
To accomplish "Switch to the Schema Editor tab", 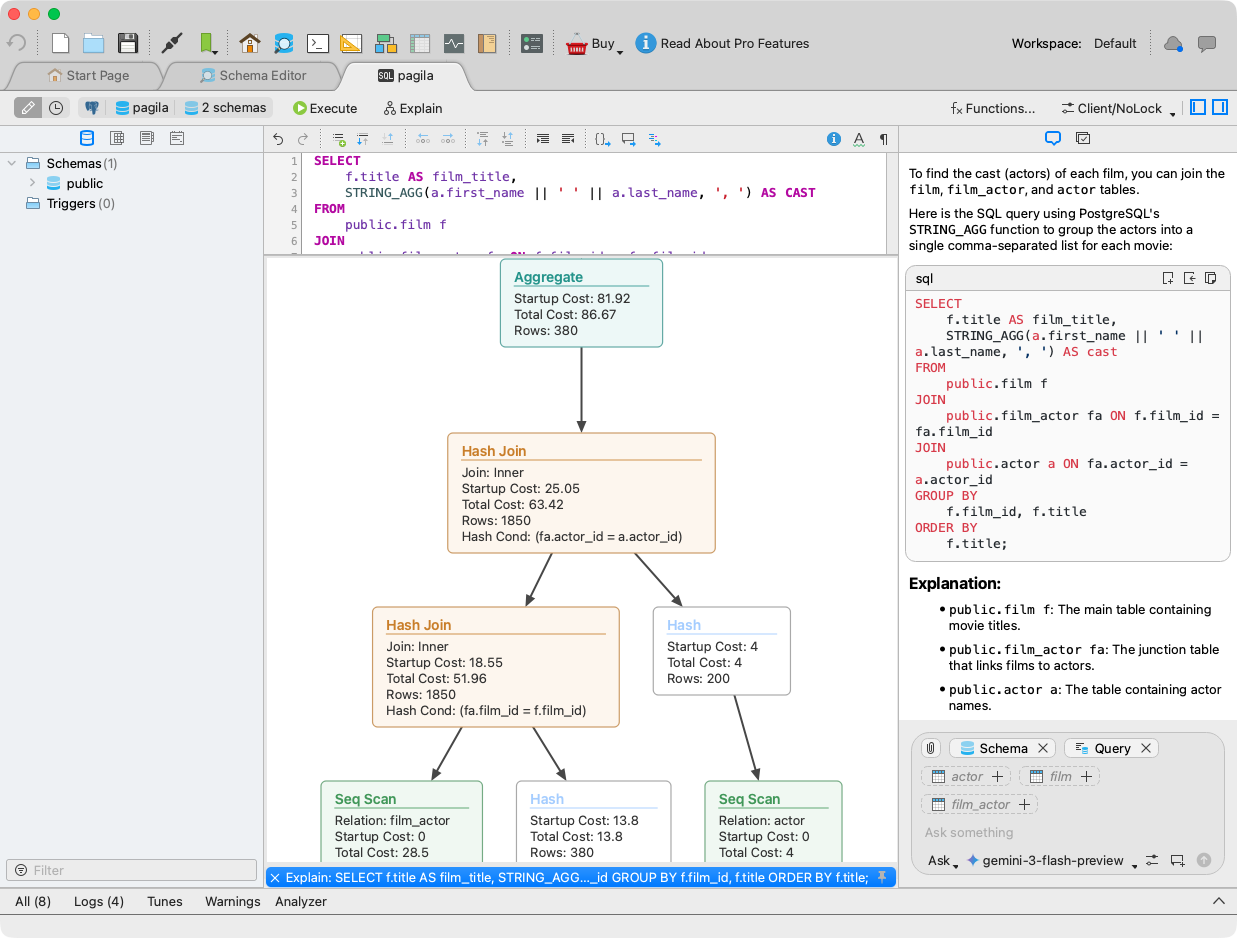I will pyautogui.click(x=253, y=75).
